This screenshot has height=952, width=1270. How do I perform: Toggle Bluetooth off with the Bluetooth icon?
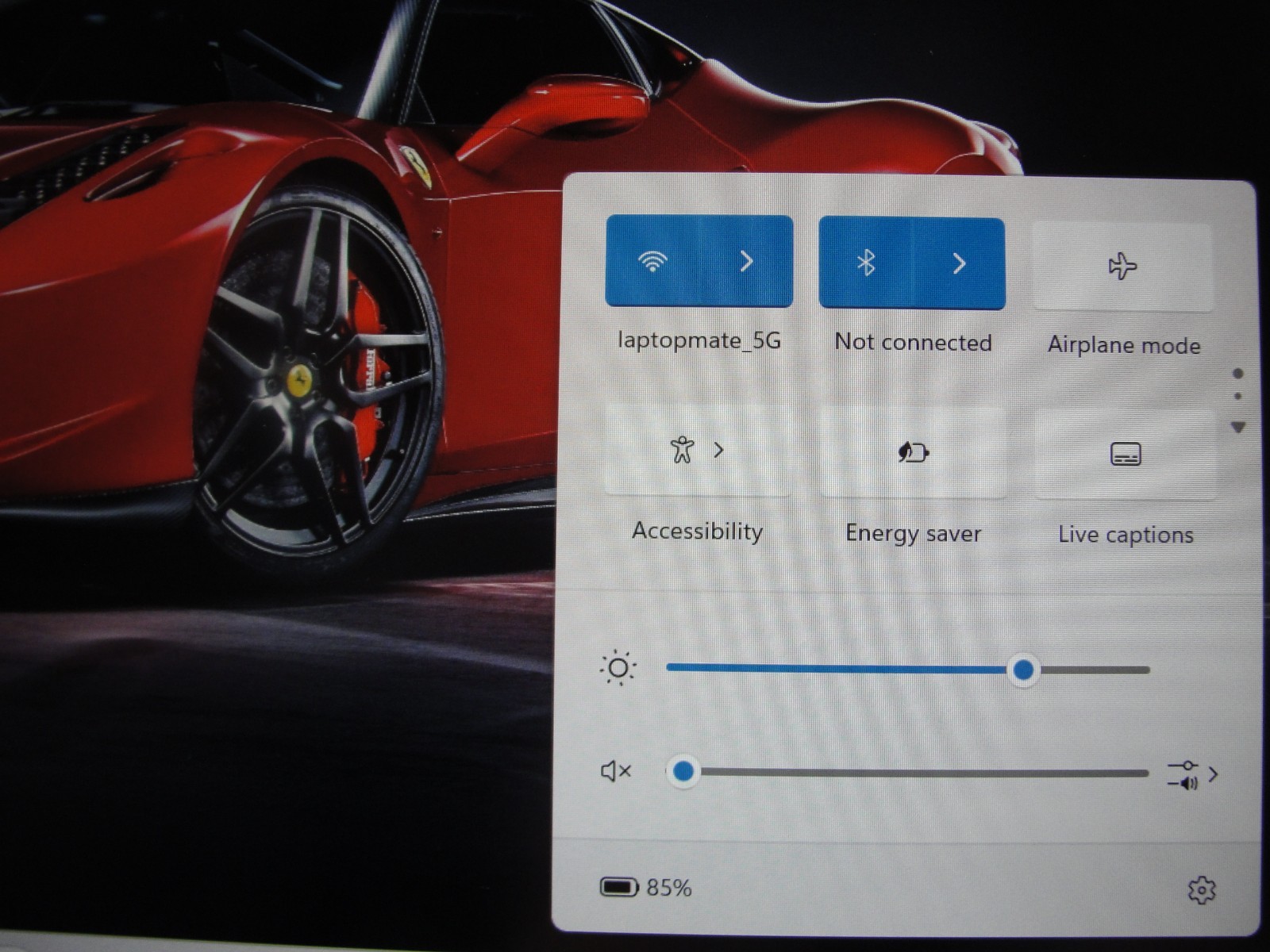click(866, 263)
